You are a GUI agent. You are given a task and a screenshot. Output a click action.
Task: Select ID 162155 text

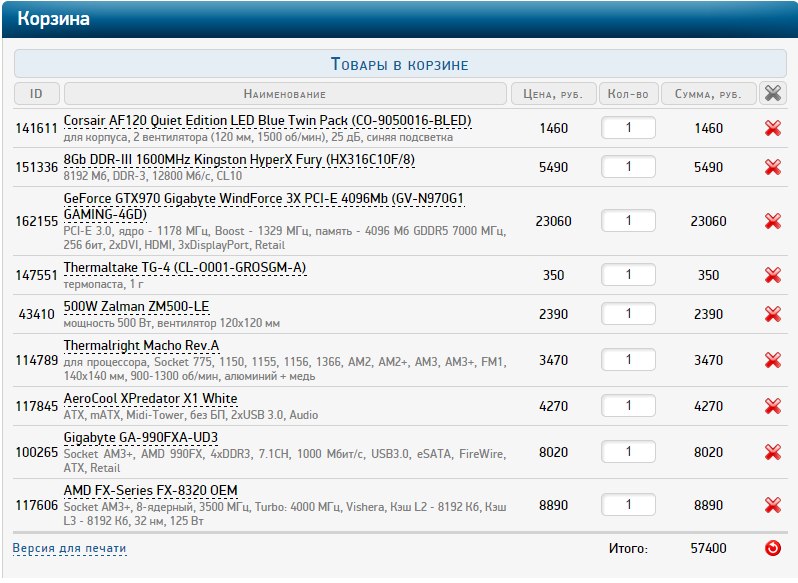pos(36,221)
